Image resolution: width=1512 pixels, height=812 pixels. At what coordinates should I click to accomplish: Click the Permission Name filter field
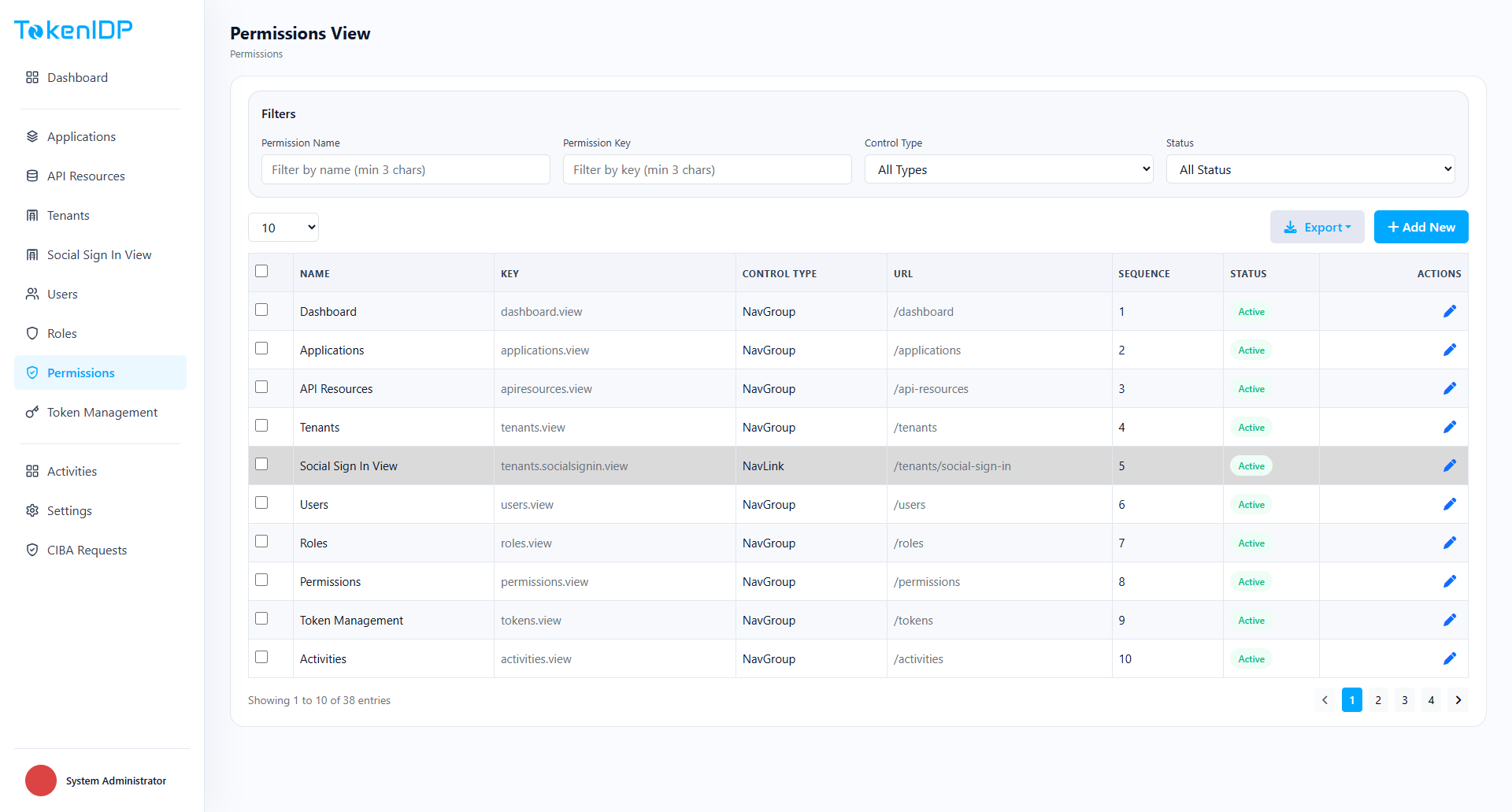point(406,169)
